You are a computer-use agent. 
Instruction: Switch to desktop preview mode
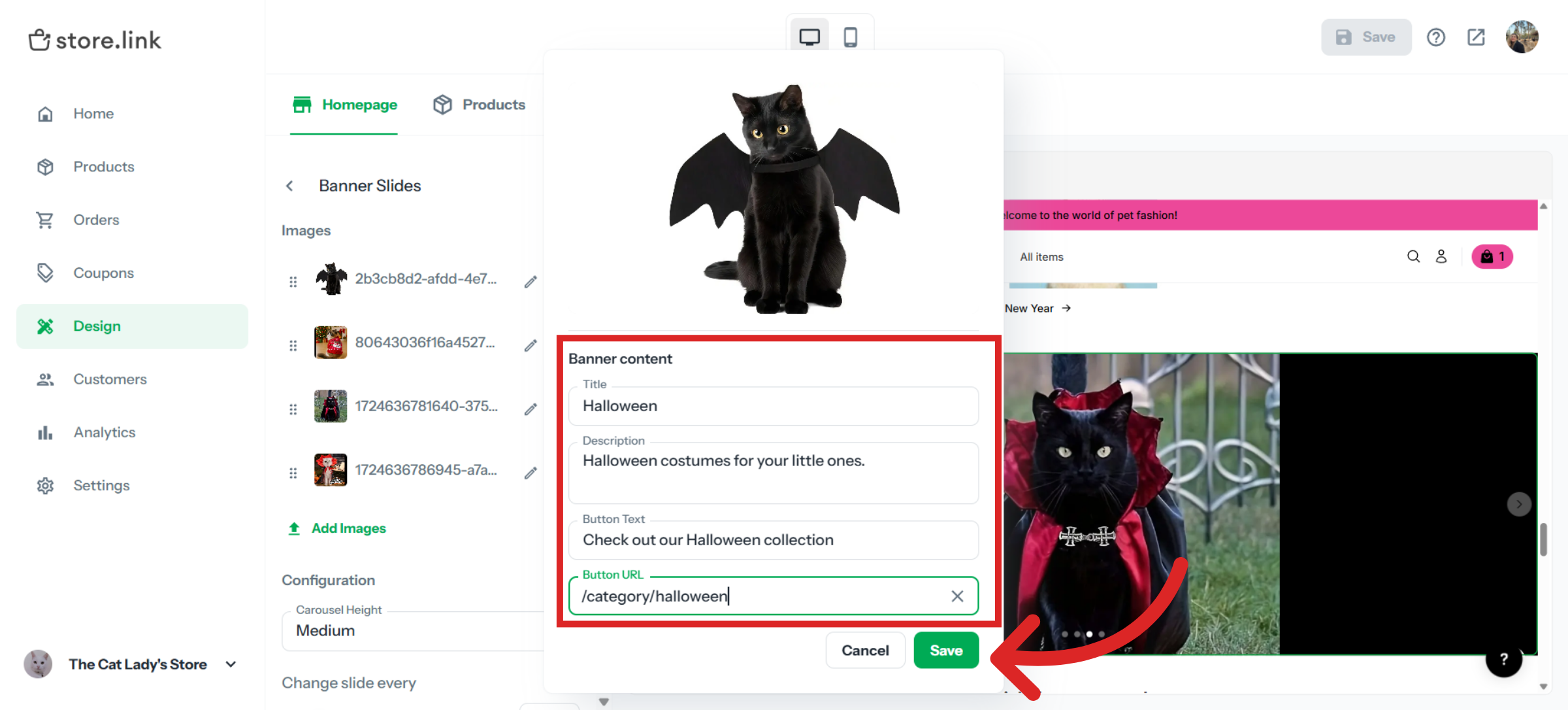click(x=809, y=37)
